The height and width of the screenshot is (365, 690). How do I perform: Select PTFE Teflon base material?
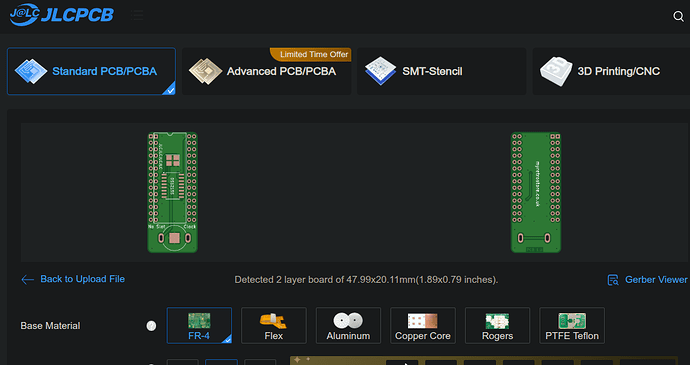572,325
